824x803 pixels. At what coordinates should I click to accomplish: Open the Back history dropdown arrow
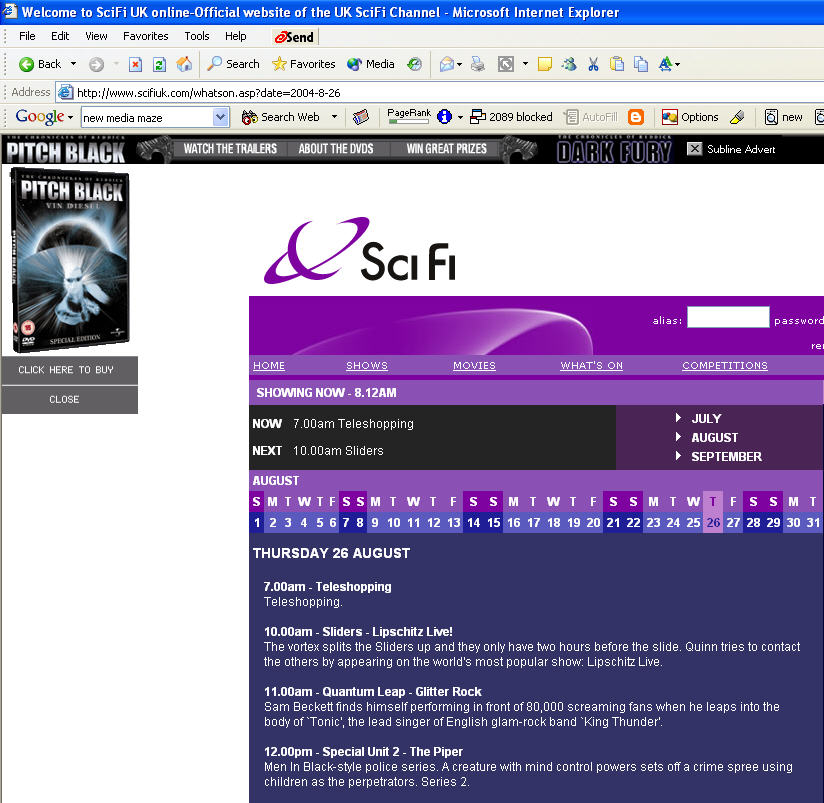(x=74, y=64)
